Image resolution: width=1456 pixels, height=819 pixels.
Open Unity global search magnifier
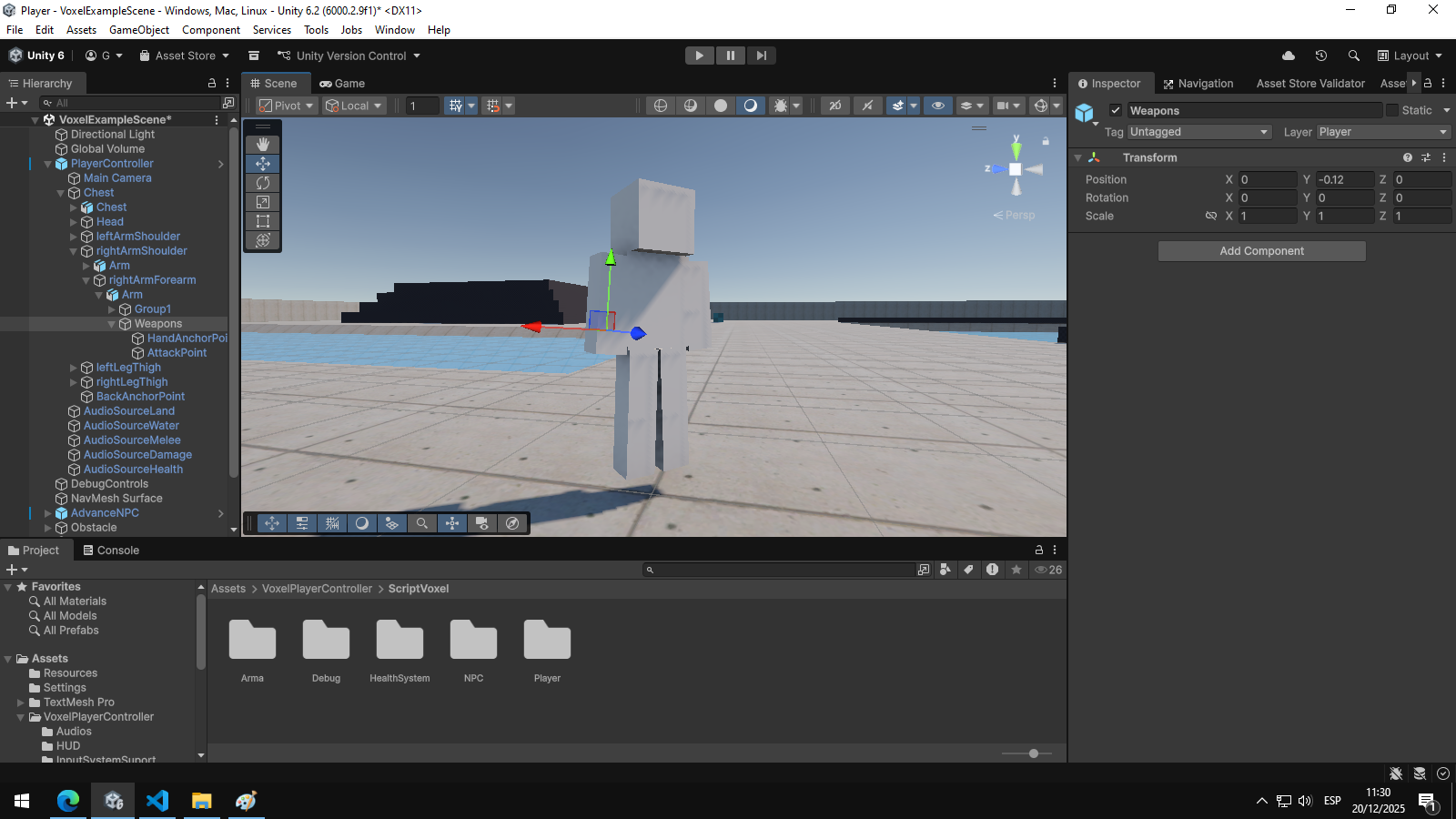(1353, 56)
